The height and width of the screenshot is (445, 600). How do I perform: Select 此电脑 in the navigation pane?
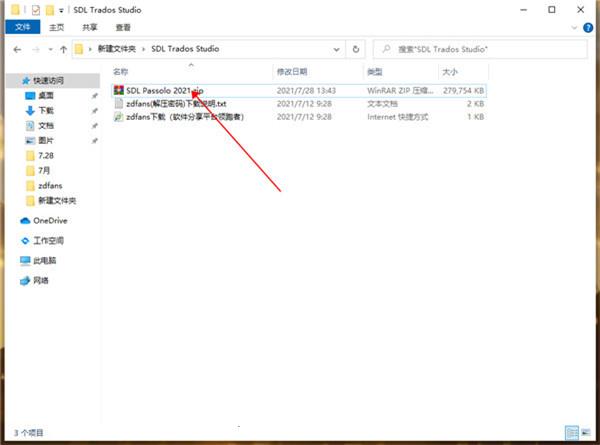tap(45, 261)
